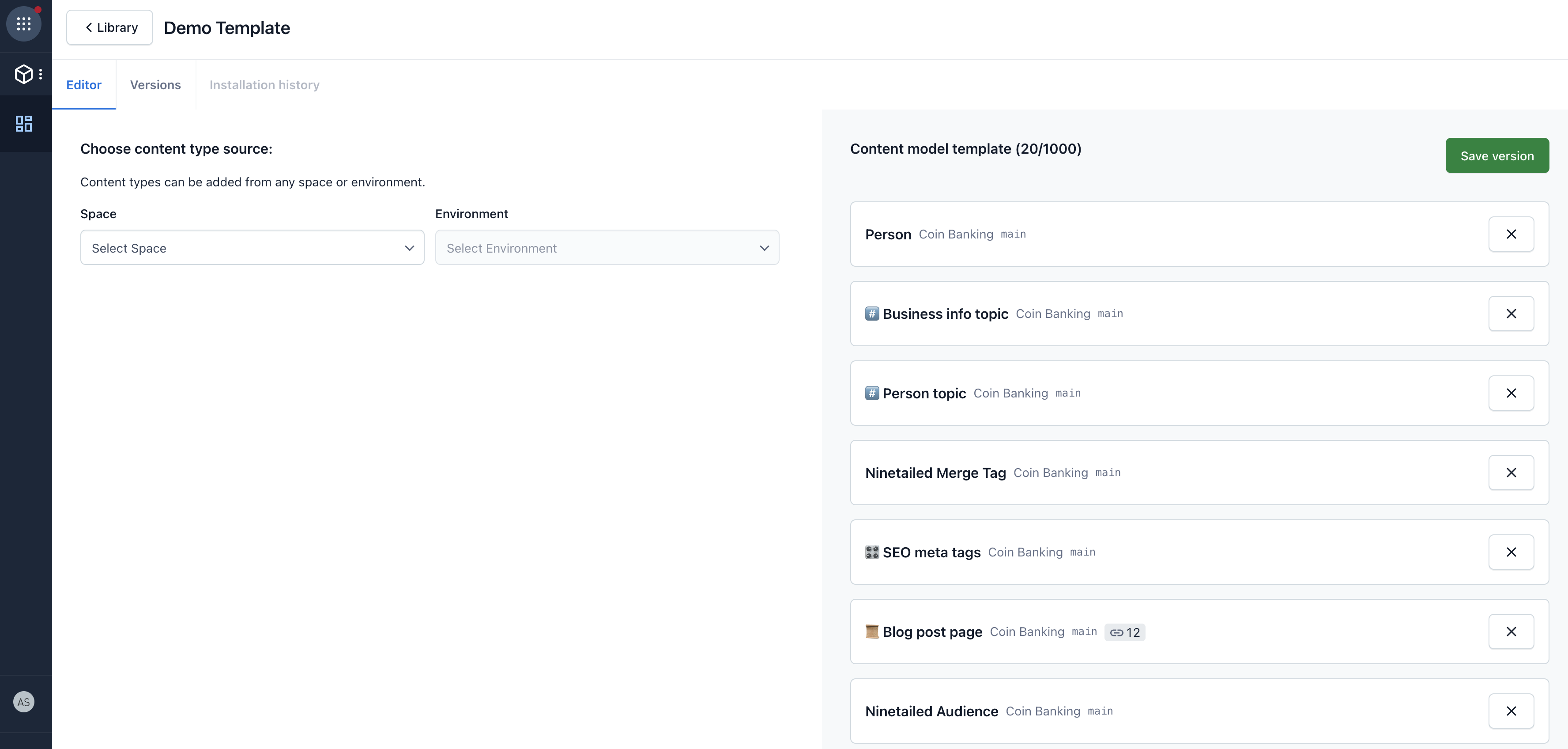Delete Ninetailed Merge Tag entry
This screenshot has width=1568, height=749.
(x=1511, y=473)
